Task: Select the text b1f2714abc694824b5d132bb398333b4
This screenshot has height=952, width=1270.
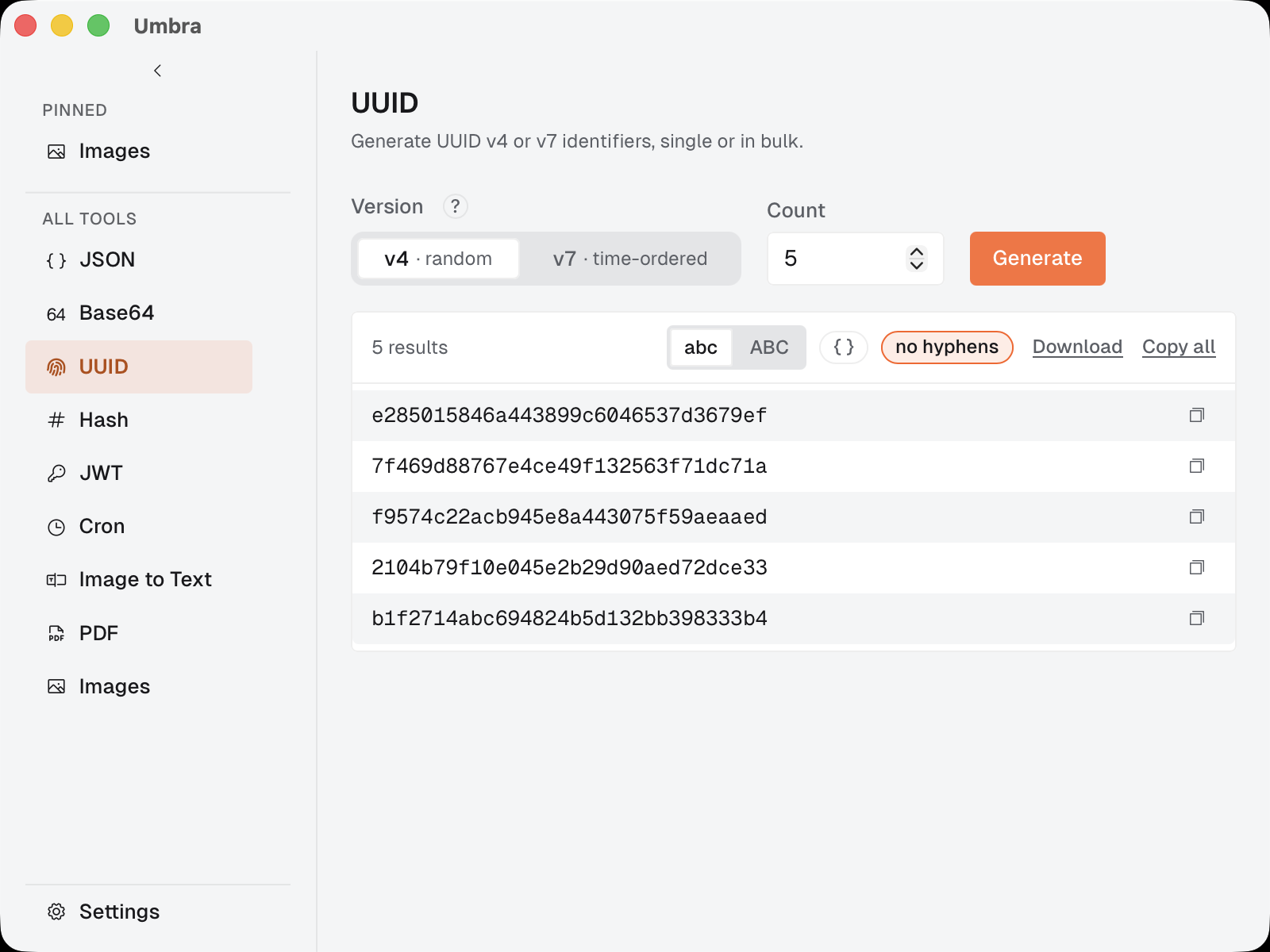Action: [x=569, y=619]
